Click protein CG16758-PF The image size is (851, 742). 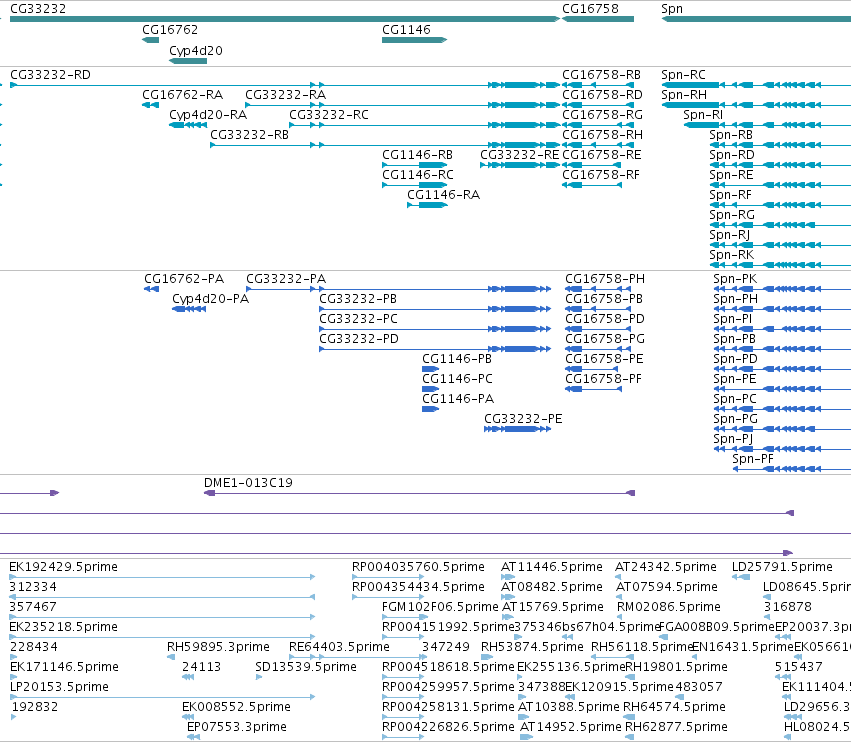click(603, 379)
